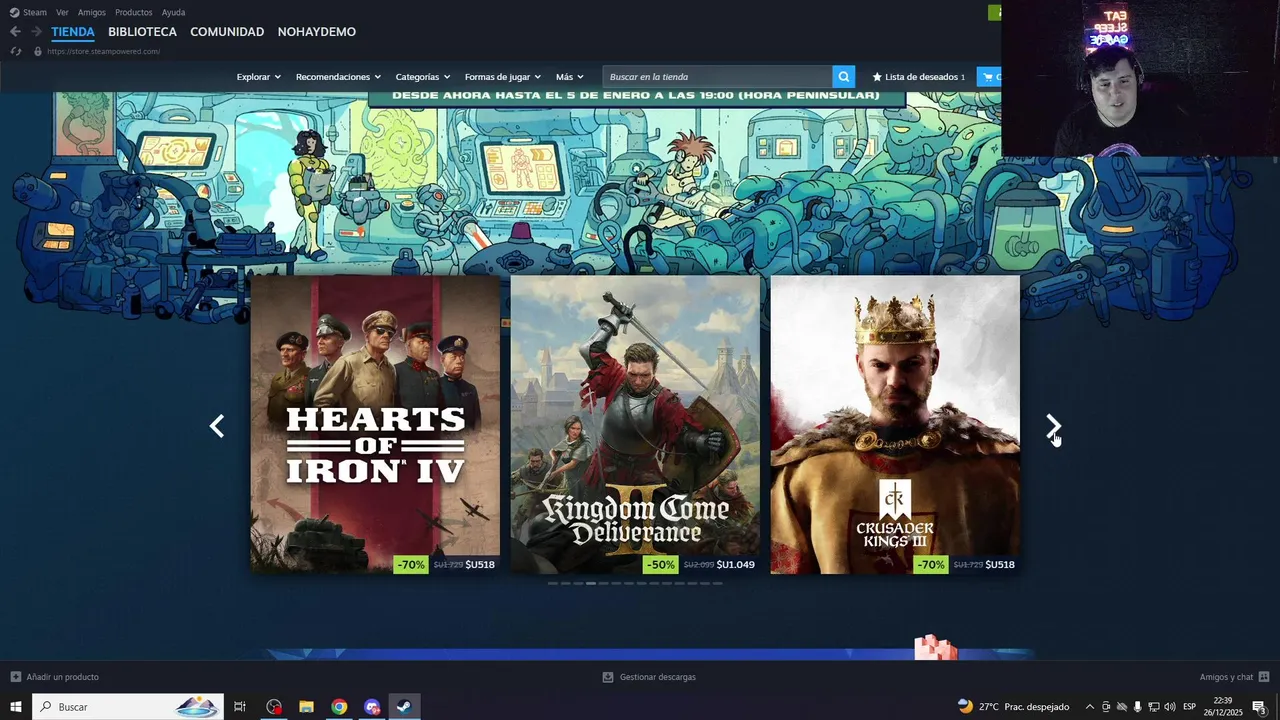
Task: Expand the Recomendaciones dropdown
Action: point(338,77)
